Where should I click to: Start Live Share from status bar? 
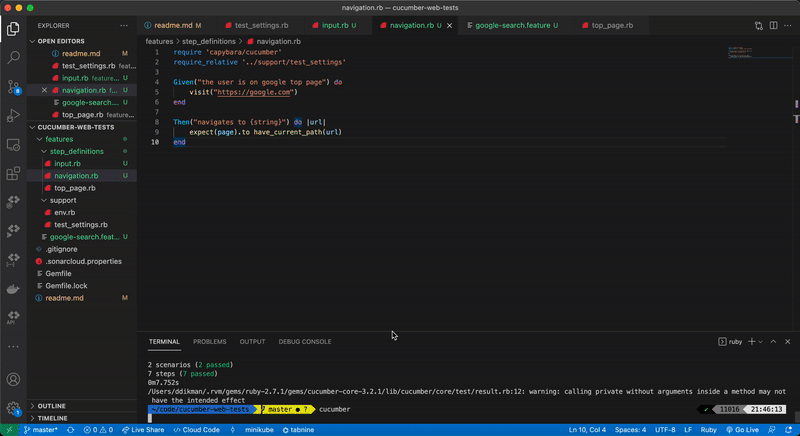143,430
